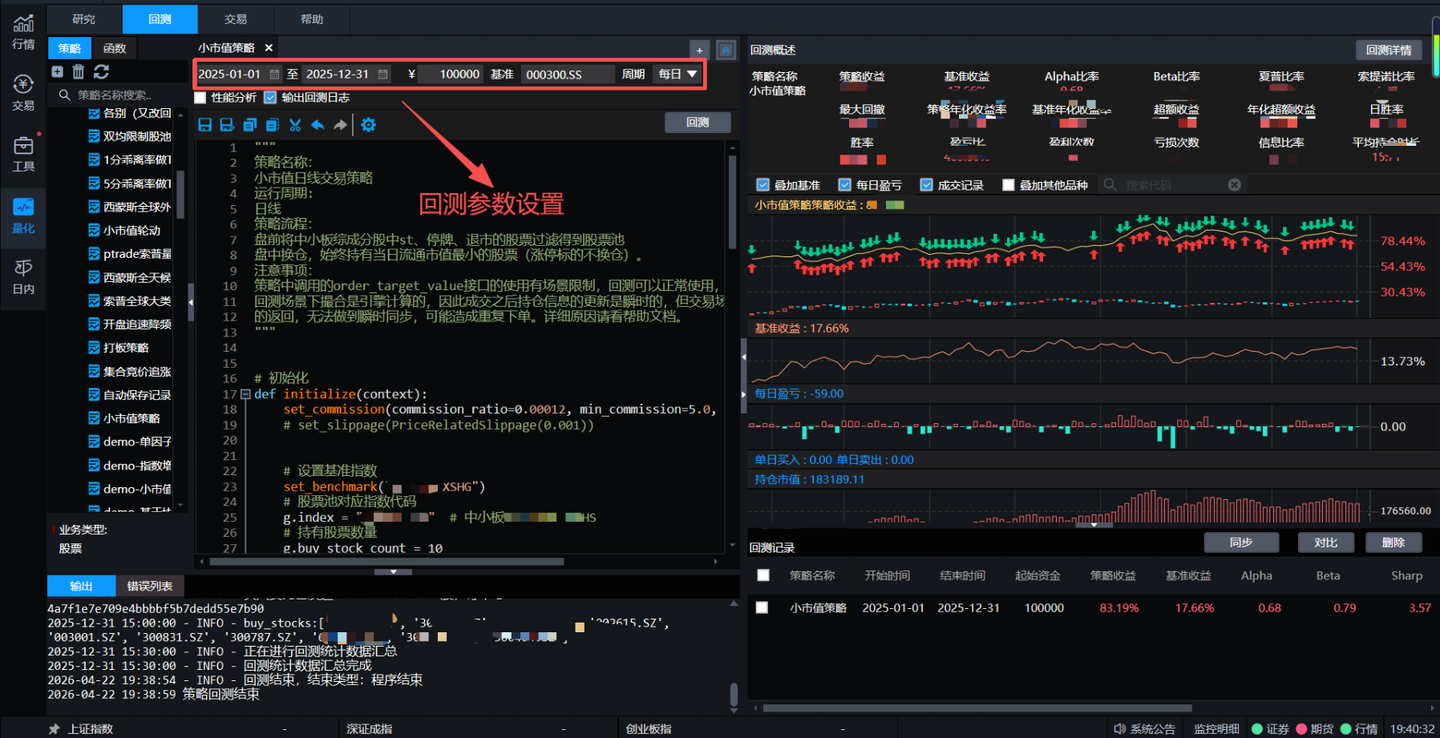
Task: Switch to the 研究 tab
Action: [x=84, y=19]
